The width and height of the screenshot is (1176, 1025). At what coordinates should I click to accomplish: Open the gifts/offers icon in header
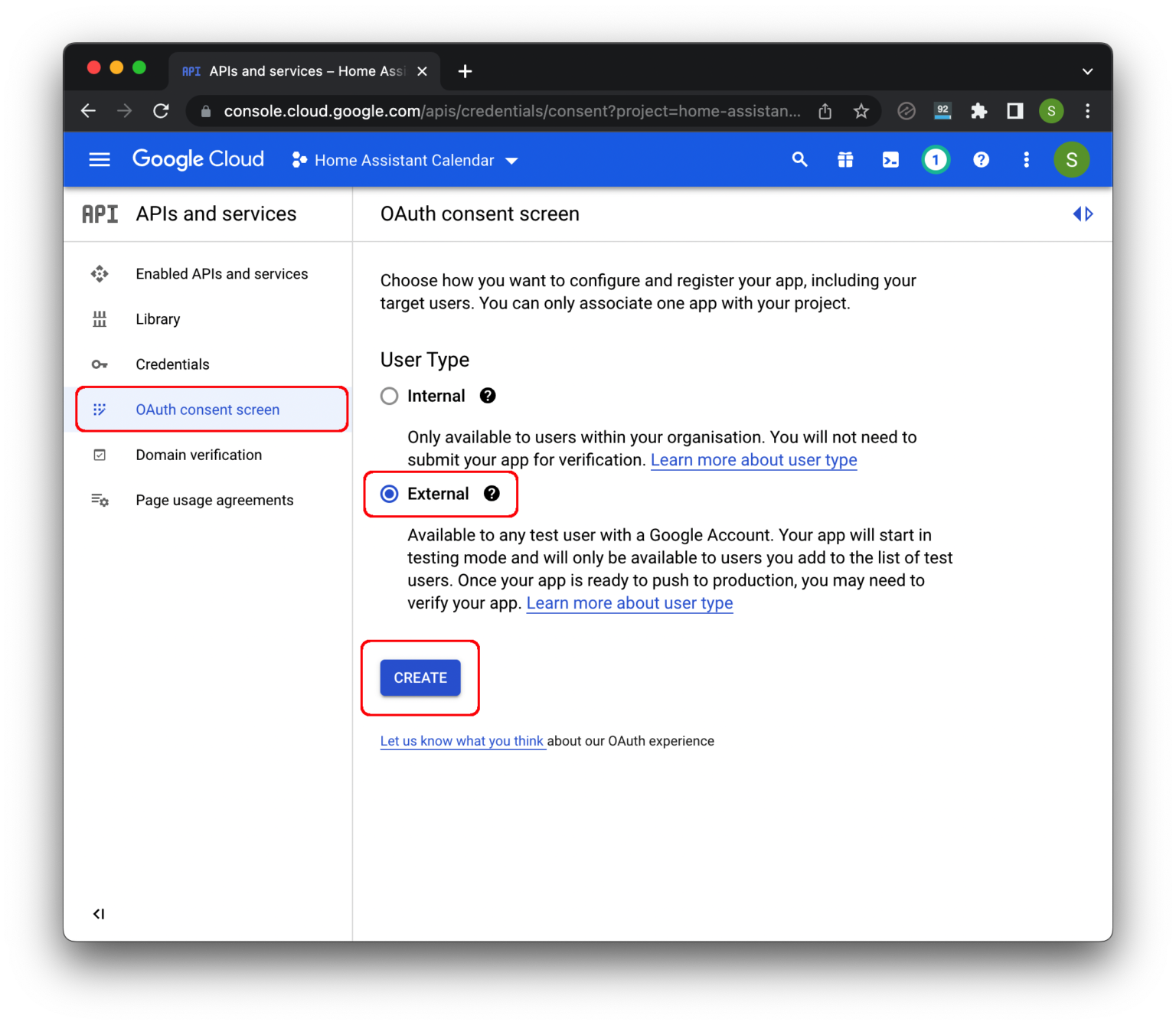(844, 159)
